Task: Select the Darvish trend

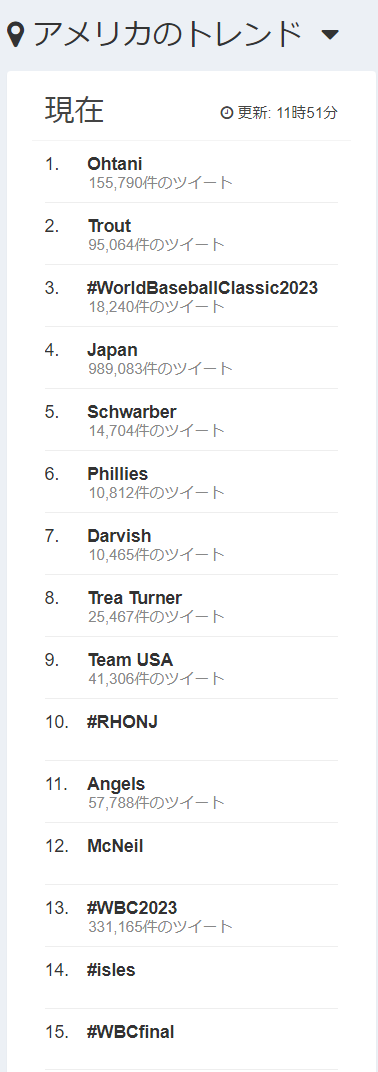Action: pyautogui.click(x=120, y=536)
